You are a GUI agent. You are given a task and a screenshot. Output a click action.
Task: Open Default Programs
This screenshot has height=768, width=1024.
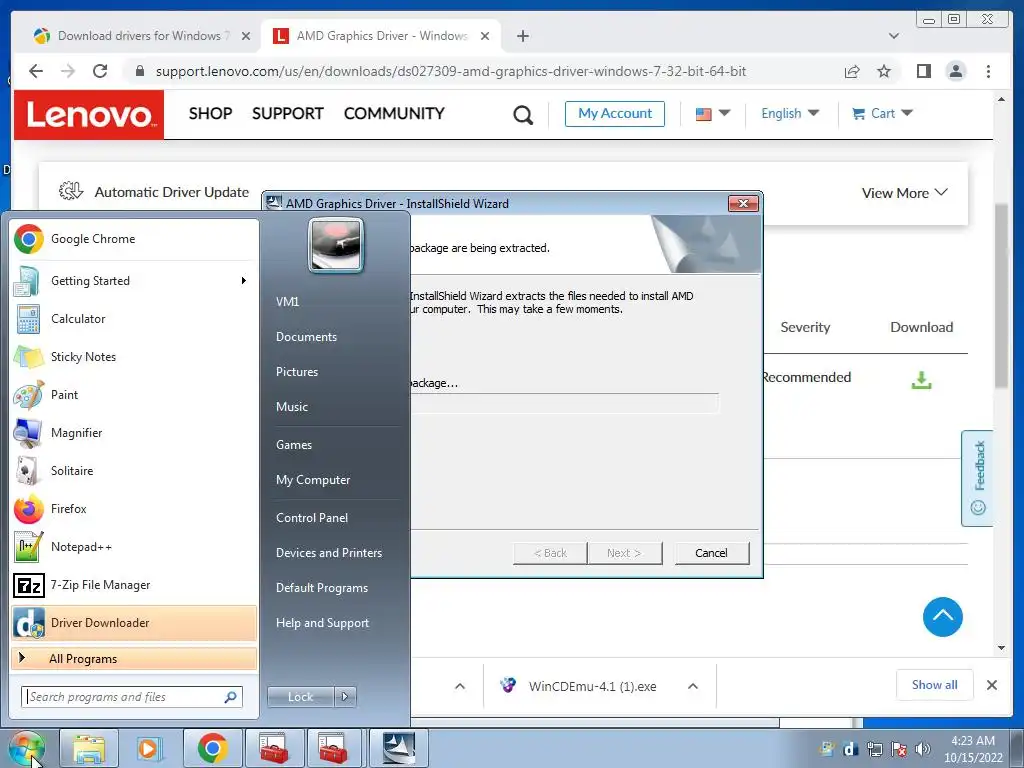click(322, 588)
